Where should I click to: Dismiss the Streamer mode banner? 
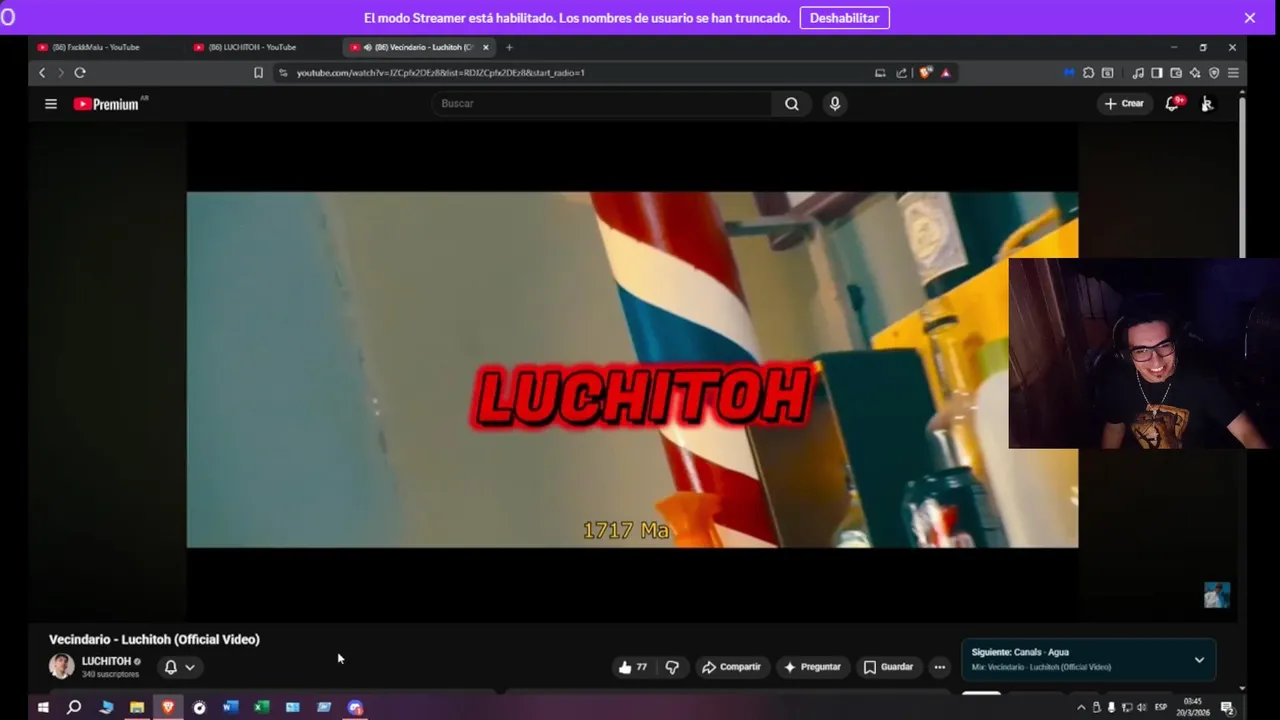pos(1250,18)
